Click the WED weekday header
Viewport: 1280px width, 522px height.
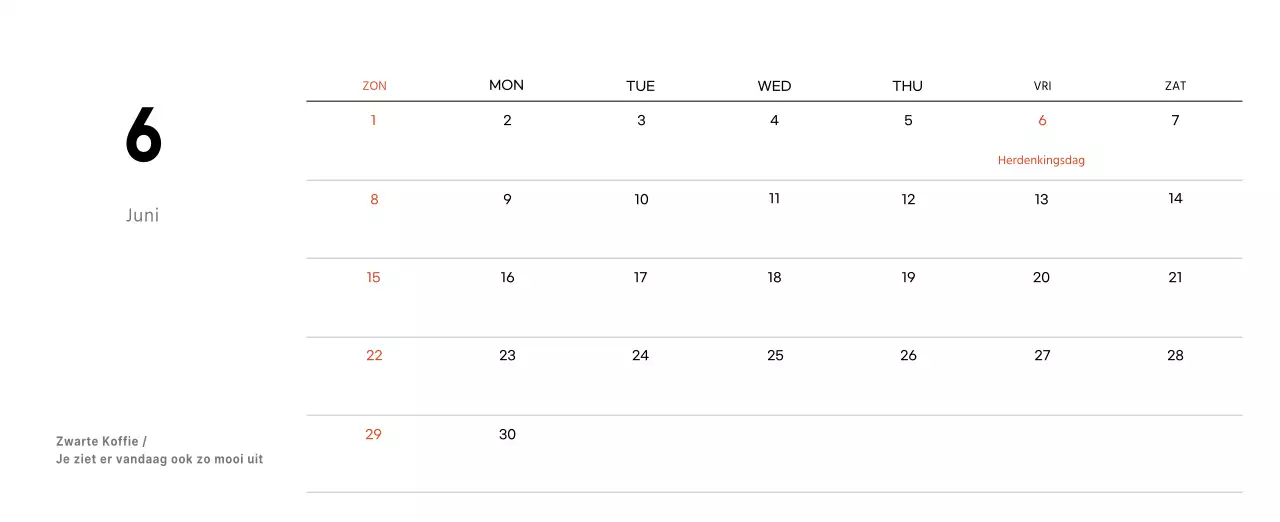pyautogui.click(x=774, y=86)
